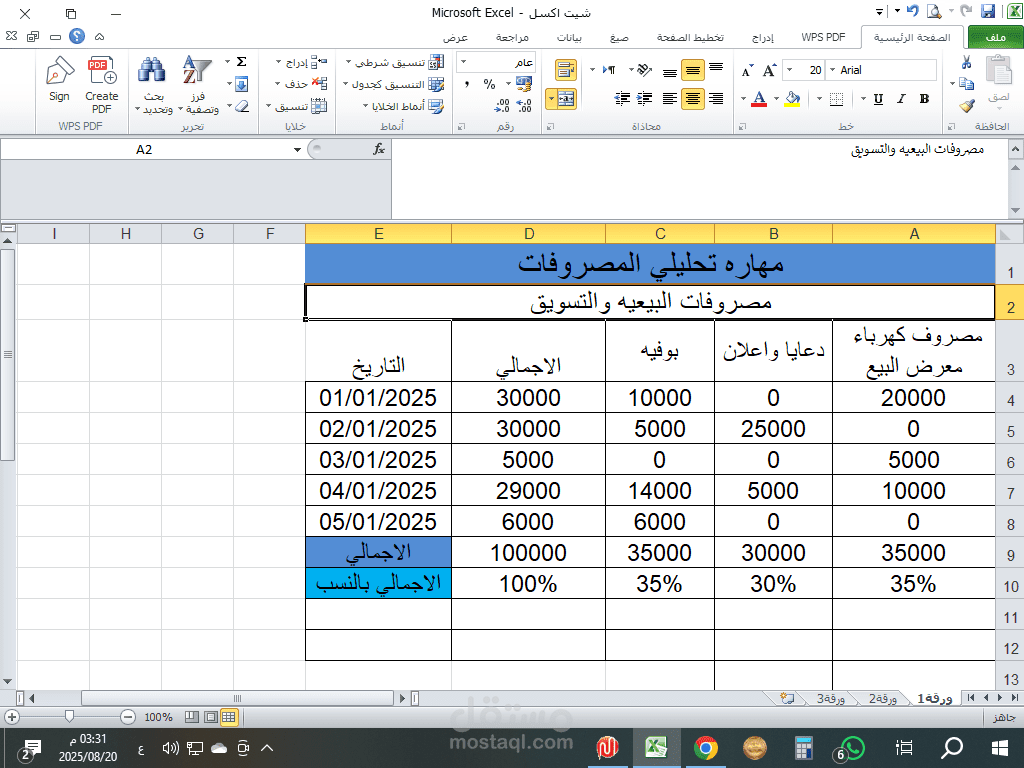
Task: Open Sort and Filter tool
Action: tap(197, 84)
